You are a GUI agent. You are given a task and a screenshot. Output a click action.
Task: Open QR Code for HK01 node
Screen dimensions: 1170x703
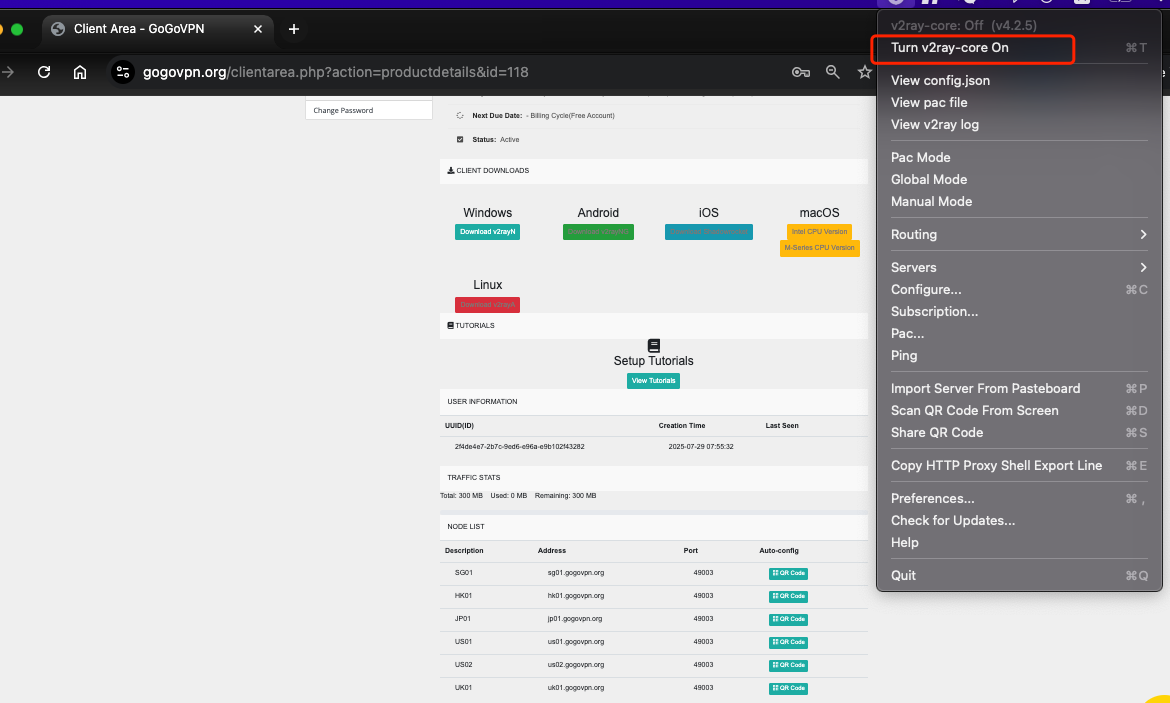pyautogui.click(x=788, y=596)
